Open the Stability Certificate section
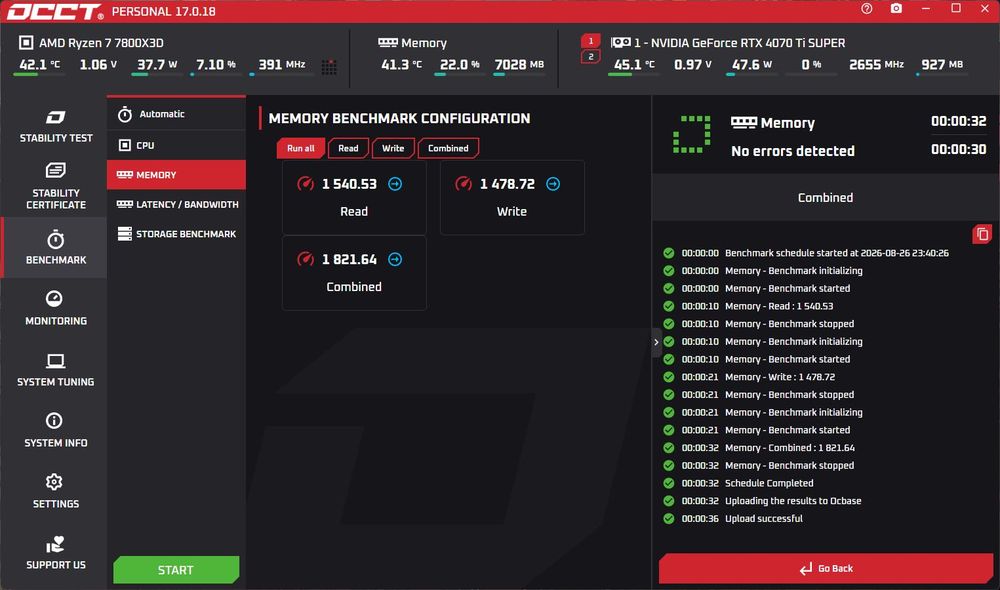Image resolution: width=1000 pixels, height=590 pixels. pyautogui.click(x=55, y=186)
